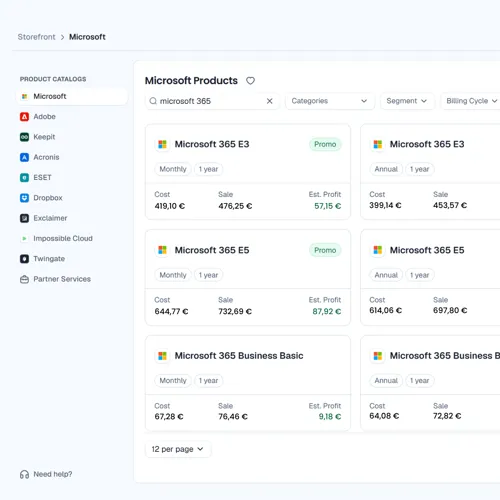Click into the microsoft 365 search field

pyautogui.click(x=208, y=101)
